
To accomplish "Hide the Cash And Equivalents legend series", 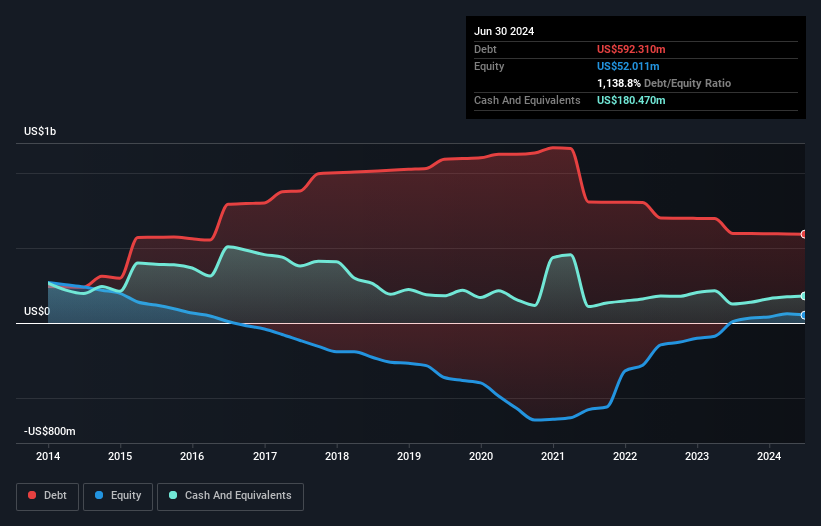I will 230,495.
